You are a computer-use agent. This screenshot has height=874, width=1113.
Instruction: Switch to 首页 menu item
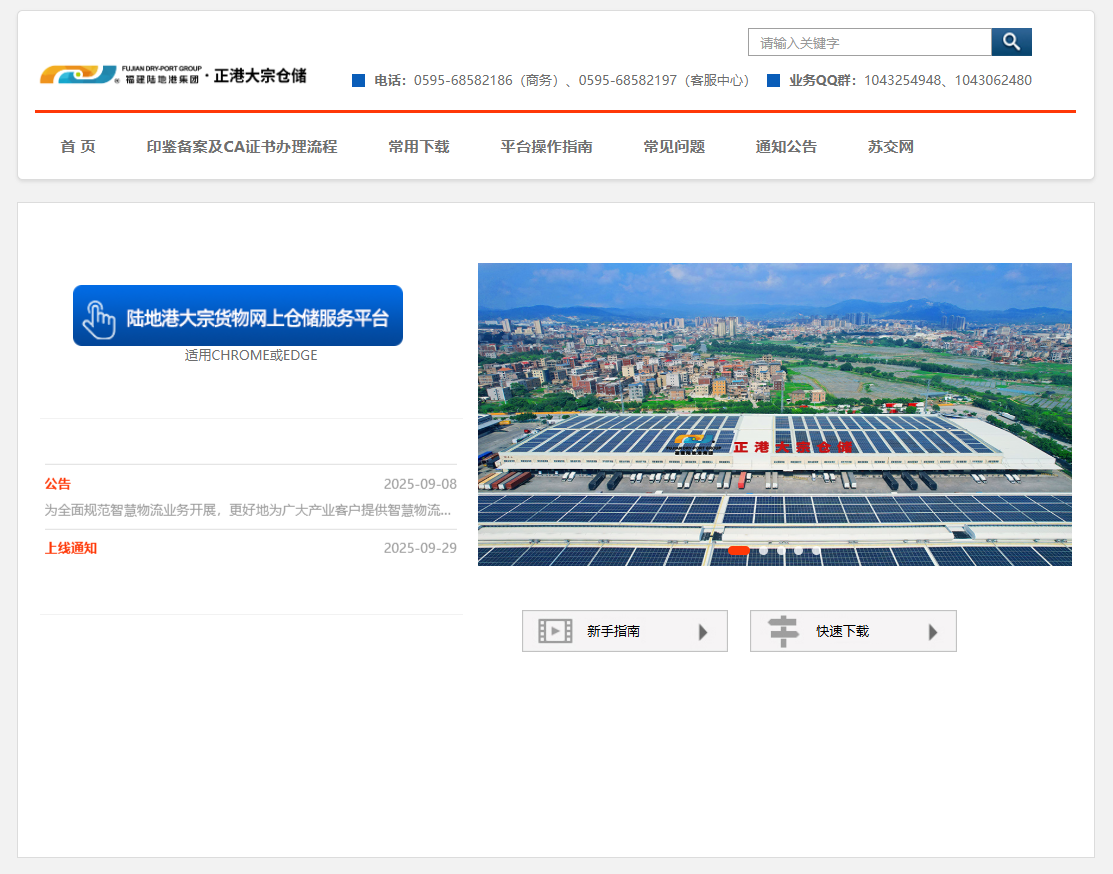coord(77,146)
